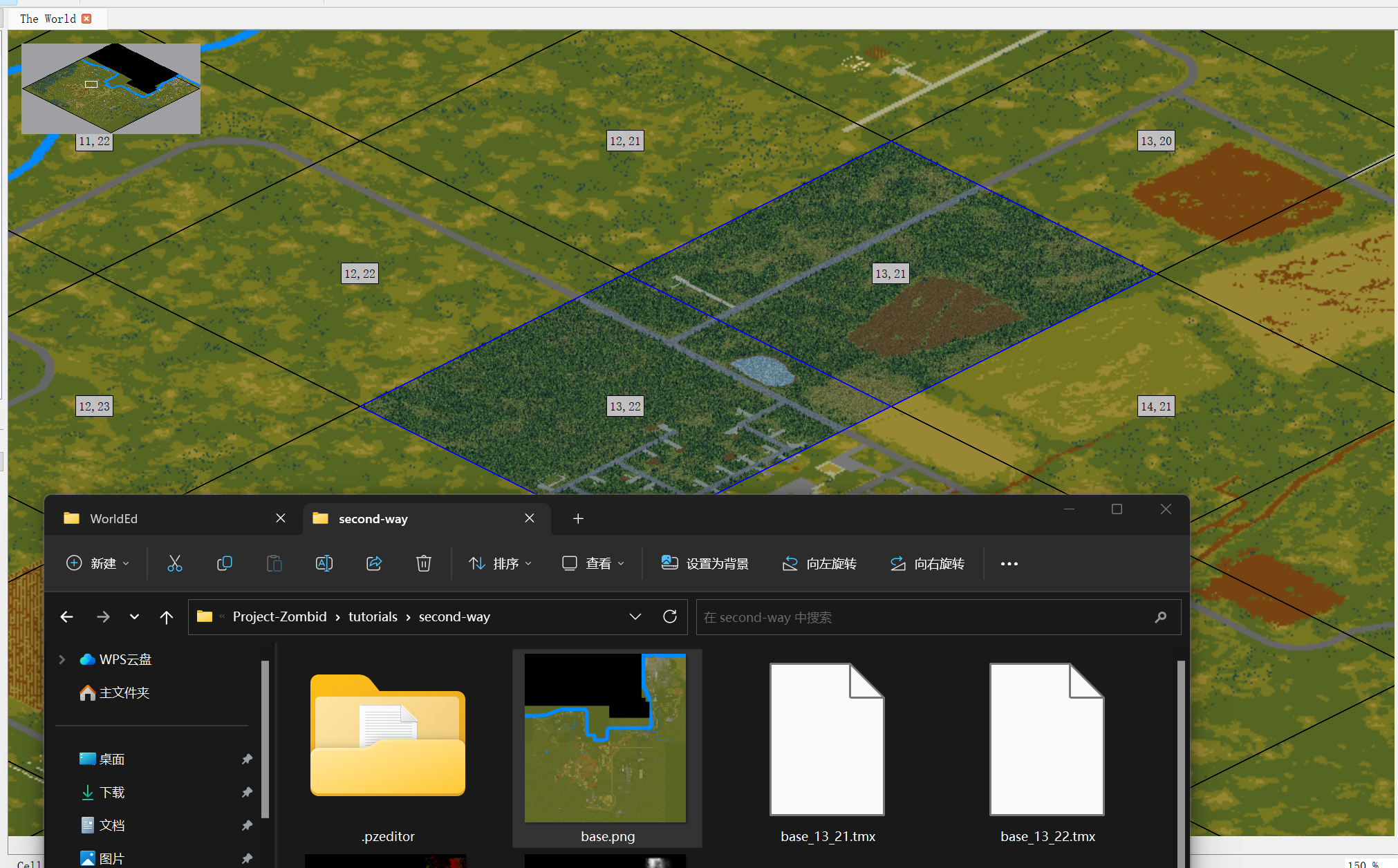Select map cell label 12, 23
This screenshot has width=1398, height=868.
pos(95,406)
